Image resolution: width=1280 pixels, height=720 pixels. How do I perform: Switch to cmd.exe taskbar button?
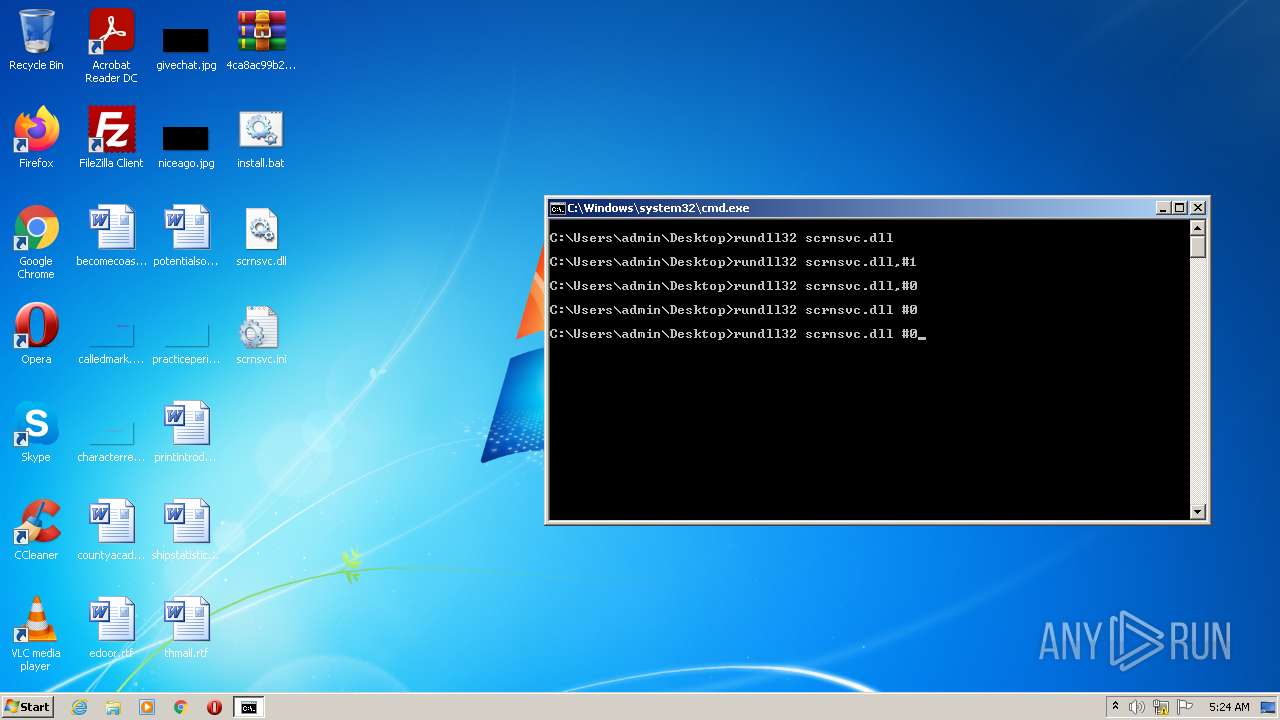(x=249, y=707)
